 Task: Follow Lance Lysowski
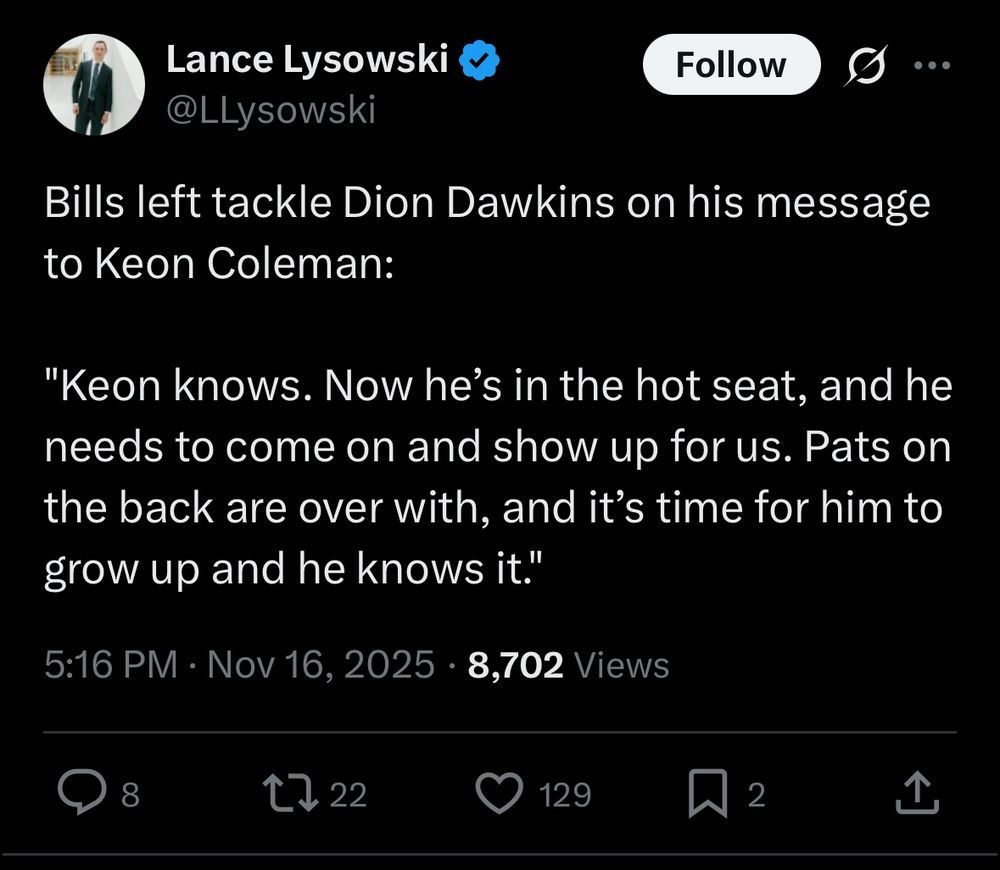731,65
